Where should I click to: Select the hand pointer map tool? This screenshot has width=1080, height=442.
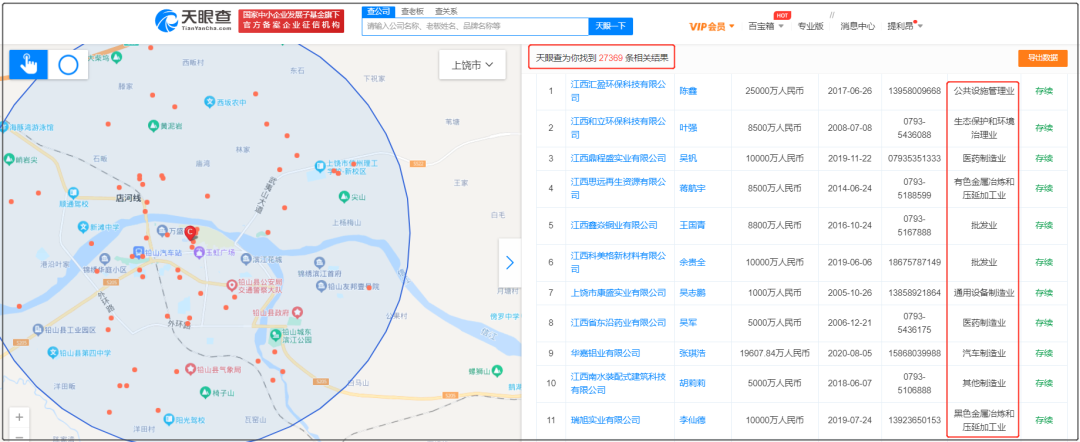click(28, 65)
